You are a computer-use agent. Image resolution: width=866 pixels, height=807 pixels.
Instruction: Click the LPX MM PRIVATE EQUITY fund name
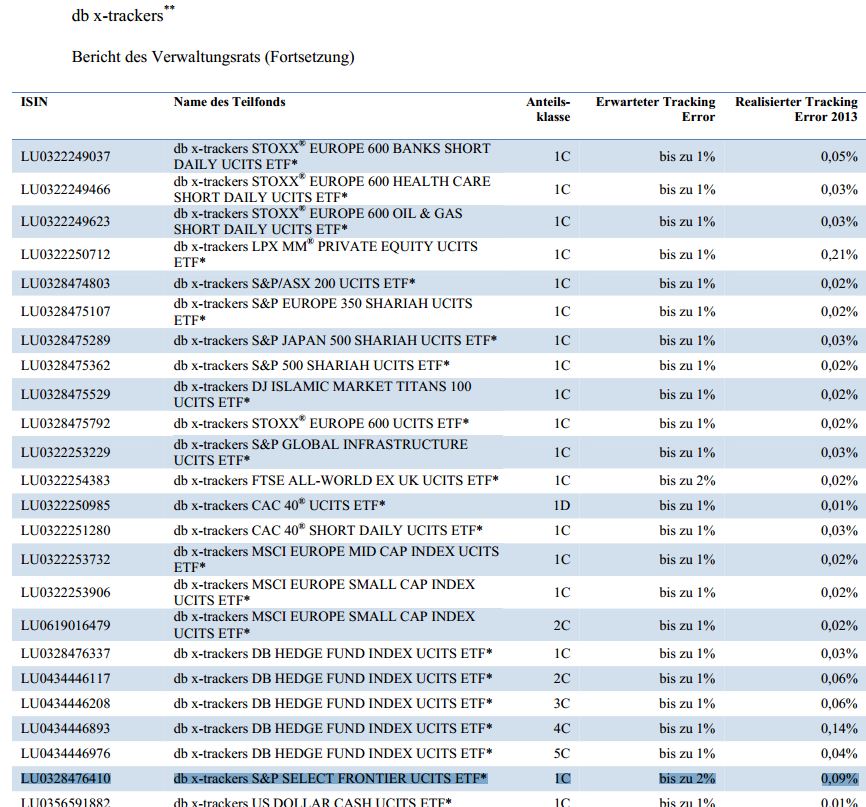point(326,255)
